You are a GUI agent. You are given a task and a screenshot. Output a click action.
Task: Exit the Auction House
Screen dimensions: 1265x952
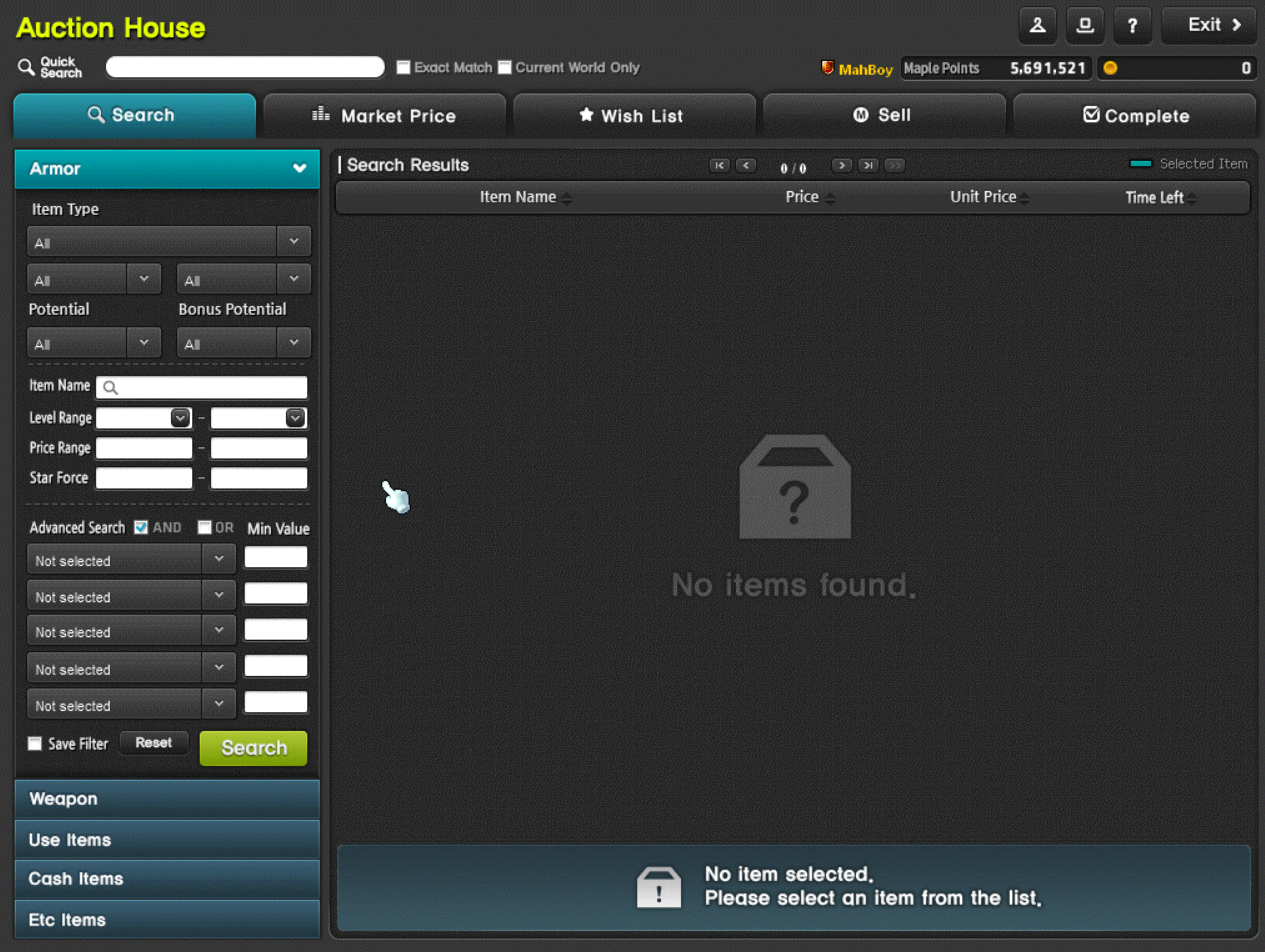pyautogui.click(x=1209, y=25)
